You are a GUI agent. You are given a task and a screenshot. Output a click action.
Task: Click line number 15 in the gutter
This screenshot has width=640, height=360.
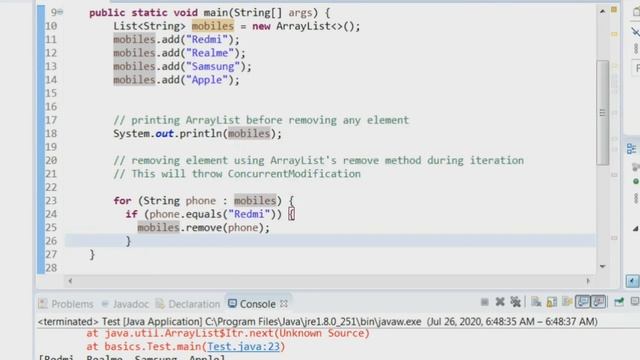pyautogui.click(x=51, y=93)
